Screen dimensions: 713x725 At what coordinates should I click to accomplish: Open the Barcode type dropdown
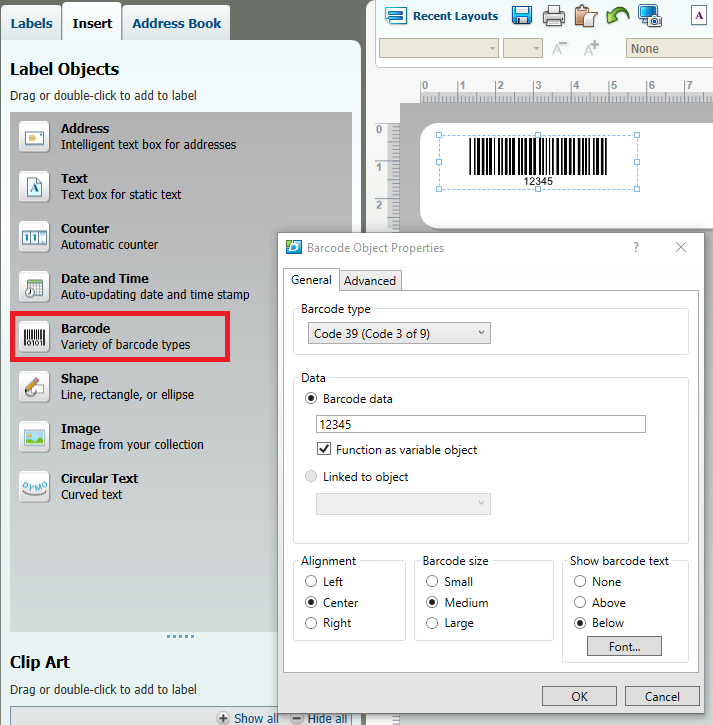point(398,333)
